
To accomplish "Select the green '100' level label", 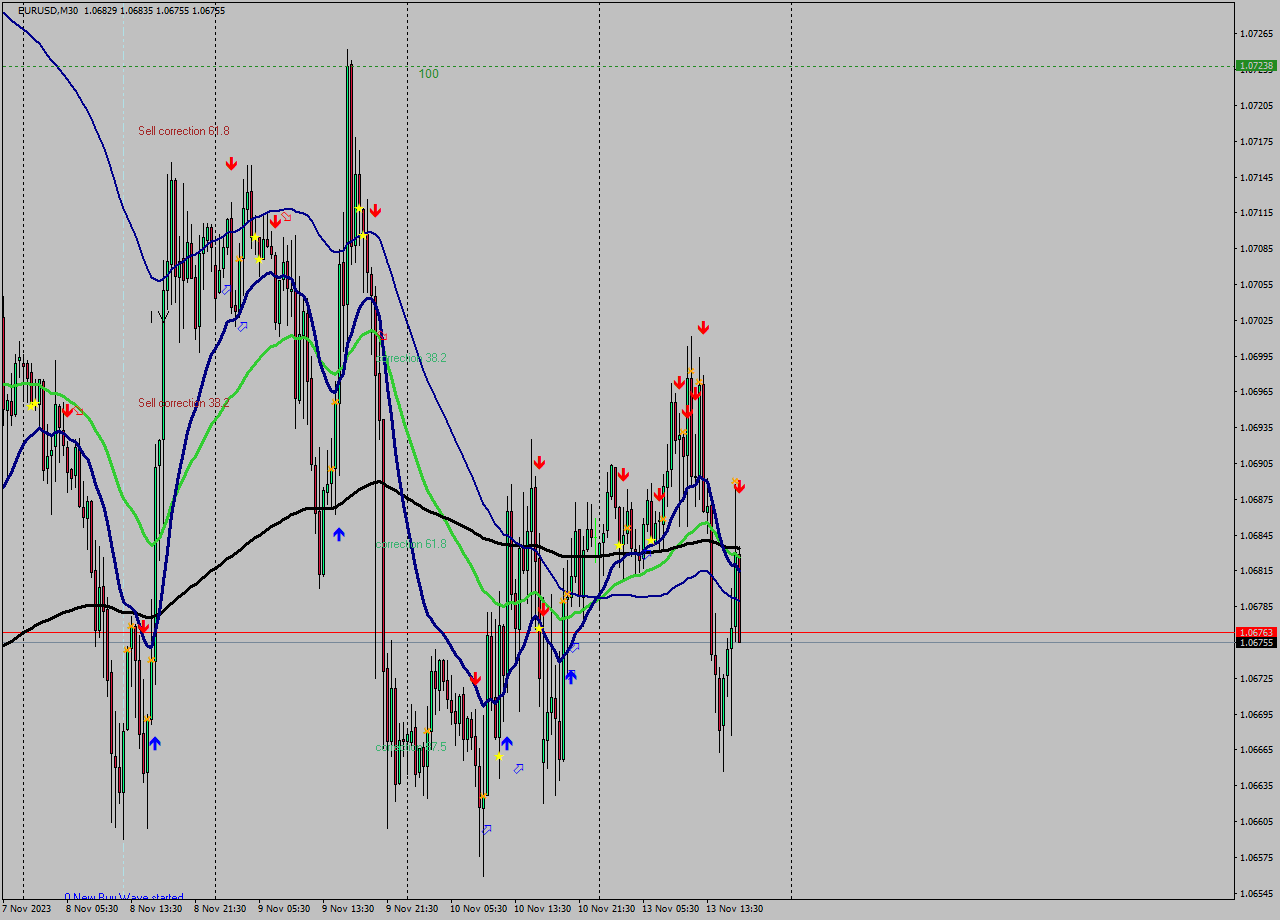I will [x=428, y=74].
